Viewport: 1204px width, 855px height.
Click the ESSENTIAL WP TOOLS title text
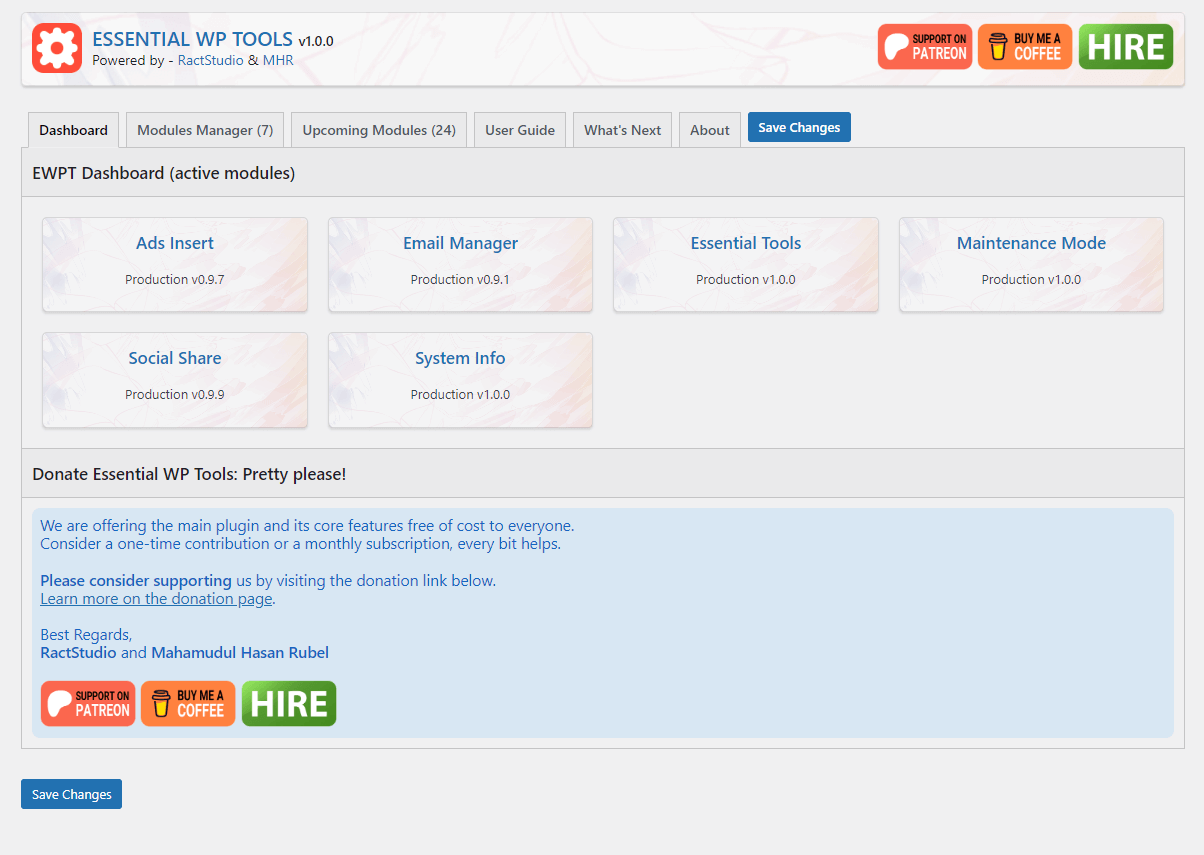point(193,39)
